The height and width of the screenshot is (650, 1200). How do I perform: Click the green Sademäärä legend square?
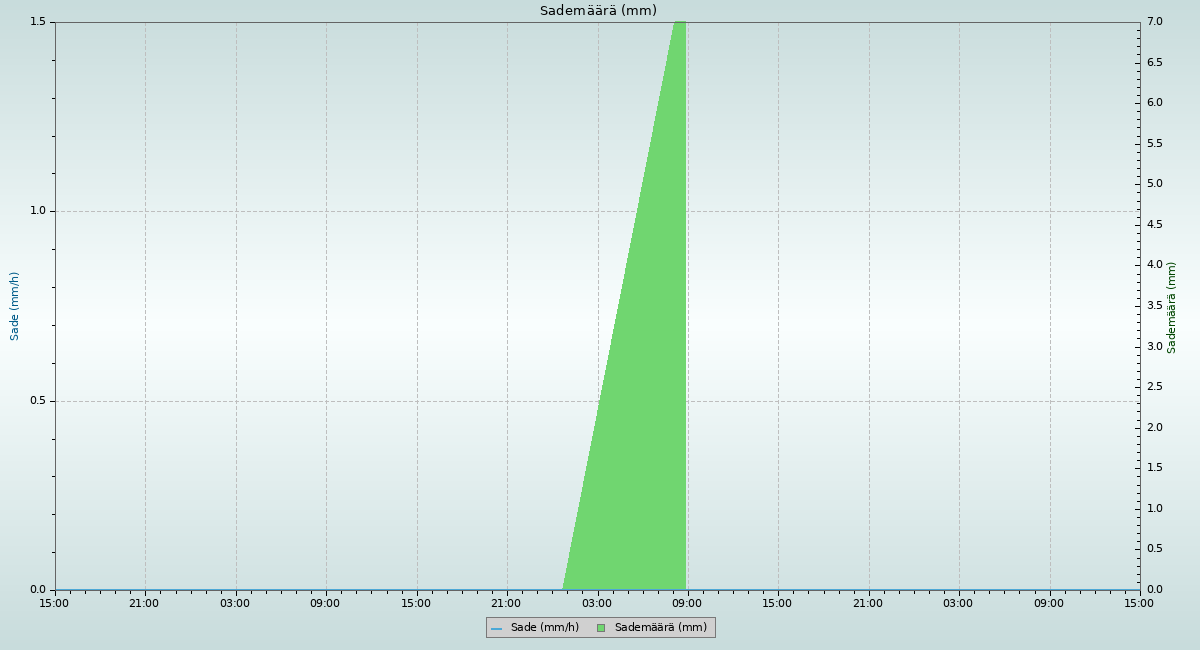click(x=601, y=628)
